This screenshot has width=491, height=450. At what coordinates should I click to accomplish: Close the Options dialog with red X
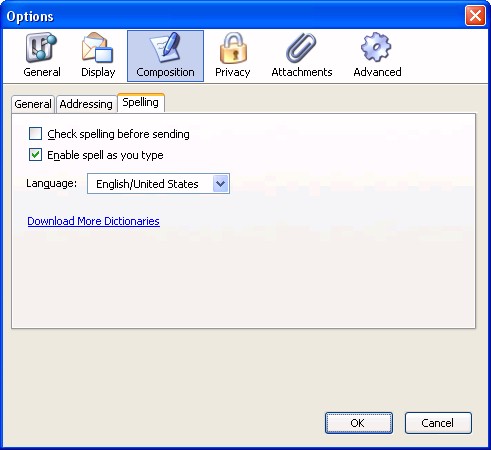coord(475,15)
